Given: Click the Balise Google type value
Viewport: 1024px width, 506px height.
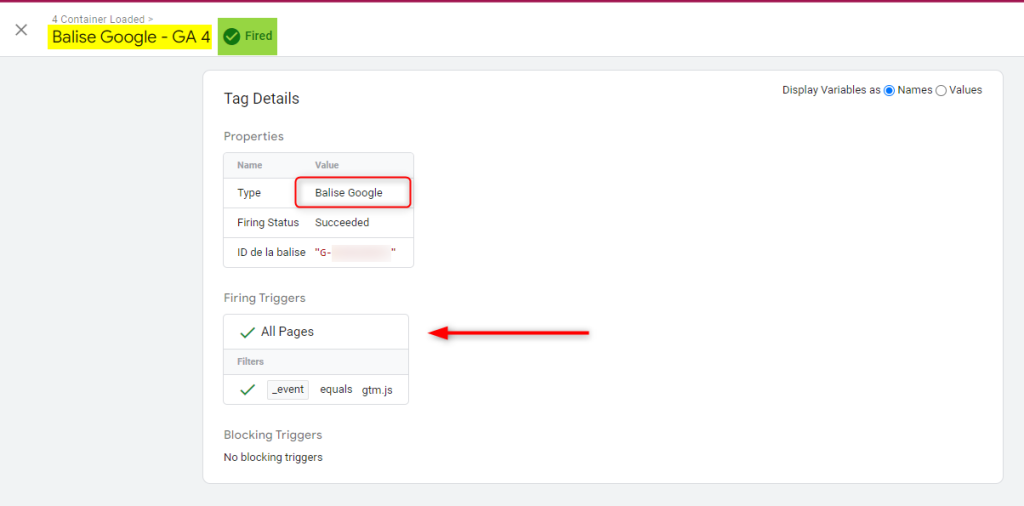Looking at the screenshot, I should pyautogui.click(x=349, y=193).
